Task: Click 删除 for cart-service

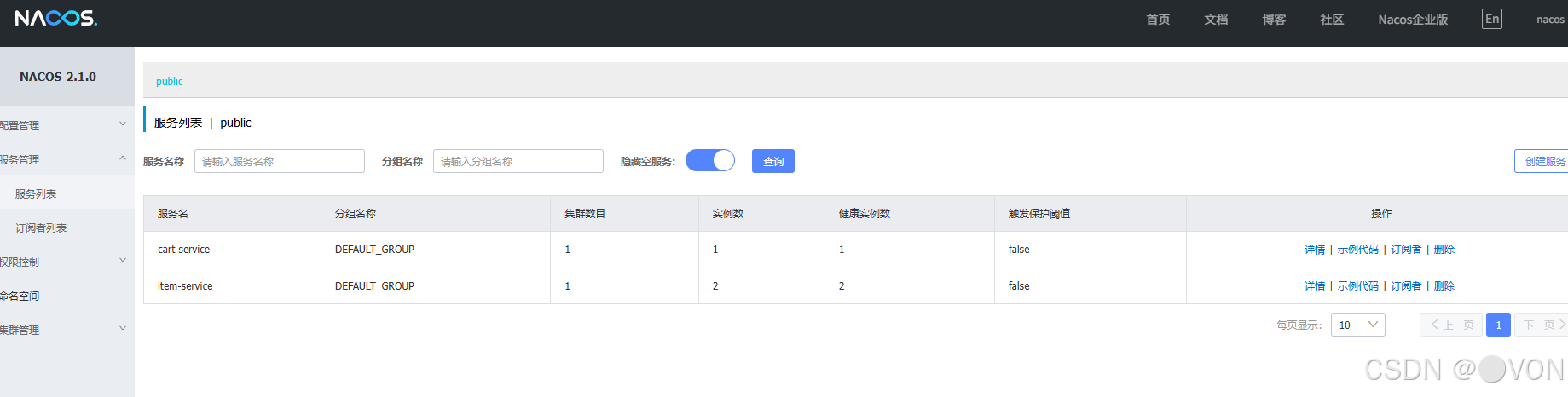Action: [x=1444, y=250]
